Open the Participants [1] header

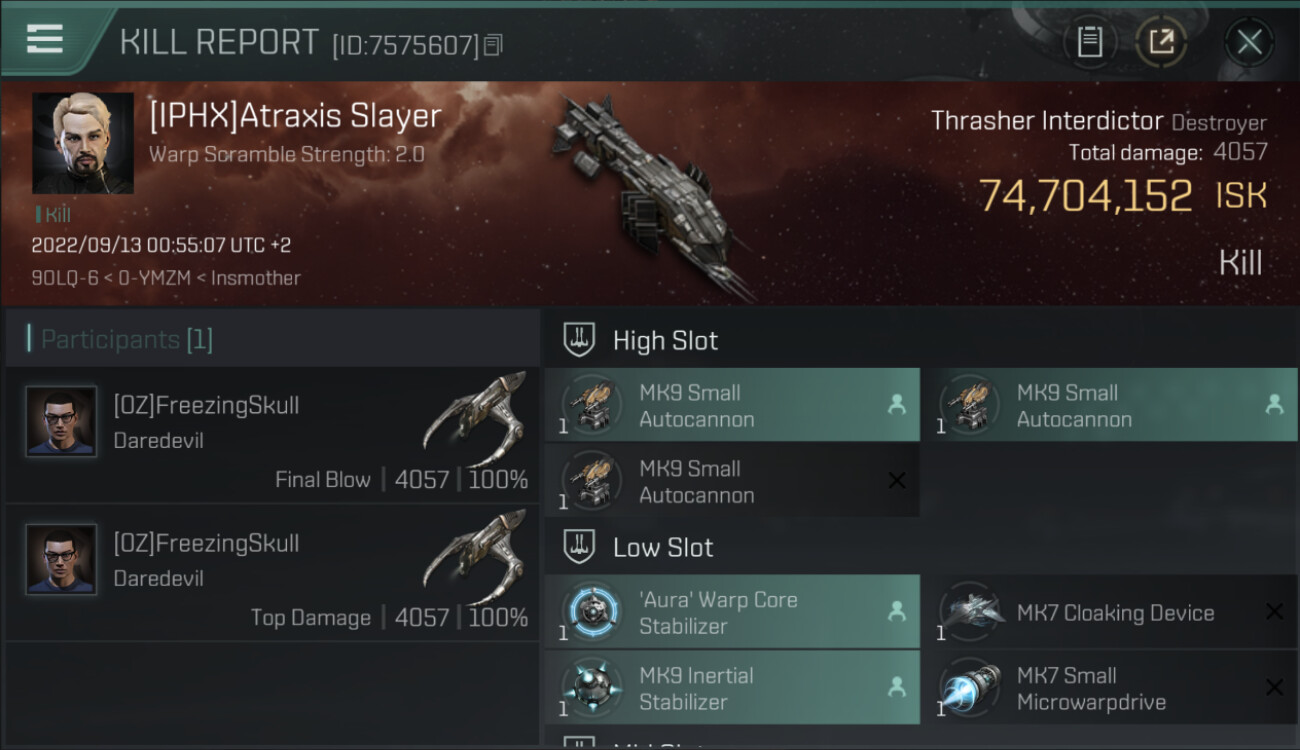(120, 339)
